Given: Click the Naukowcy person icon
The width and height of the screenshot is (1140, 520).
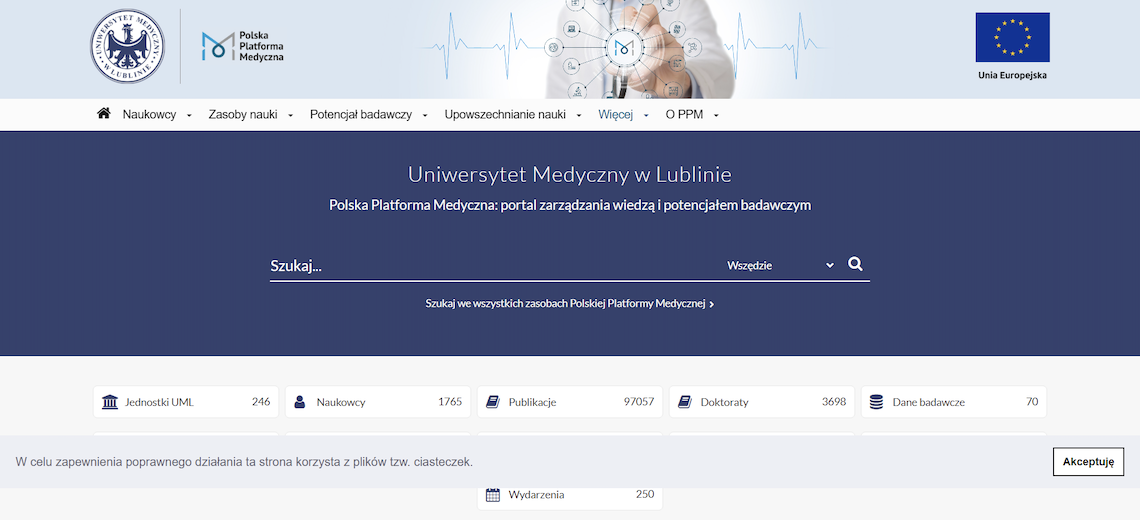Looking at the screenshot, I should pos(300,402).
